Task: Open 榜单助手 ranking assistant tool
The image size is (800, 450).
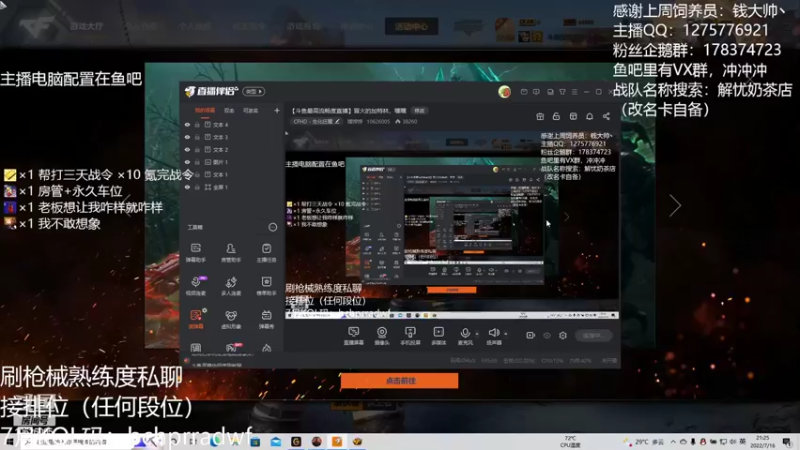Action: (x=266, y=286)
